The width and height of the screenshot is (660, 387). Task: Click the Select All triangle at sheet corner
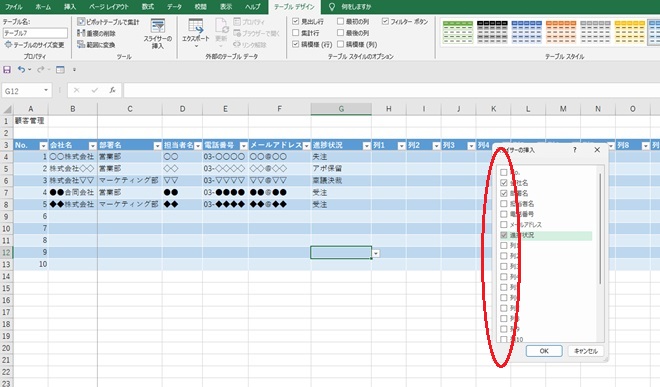click(8, 109)
